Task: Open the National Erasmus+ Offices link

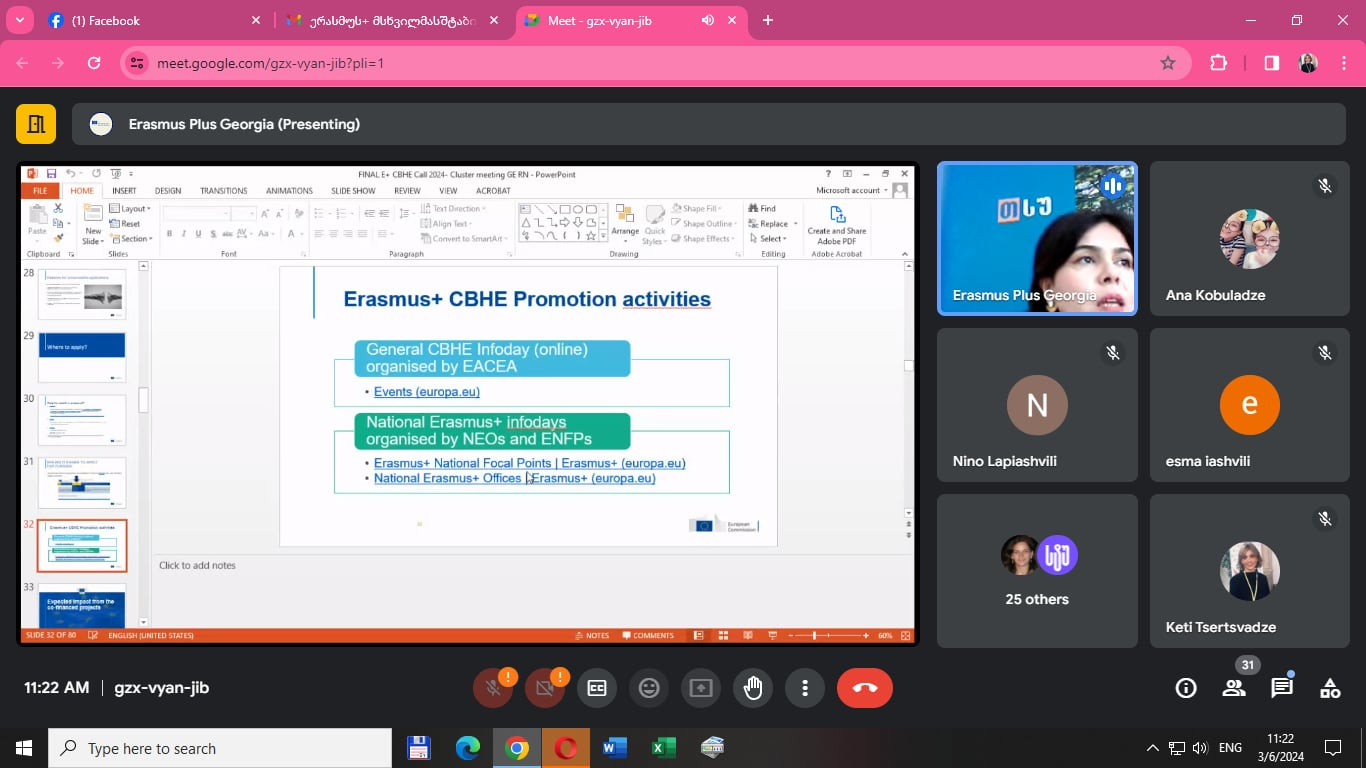Action: (515, 478)
